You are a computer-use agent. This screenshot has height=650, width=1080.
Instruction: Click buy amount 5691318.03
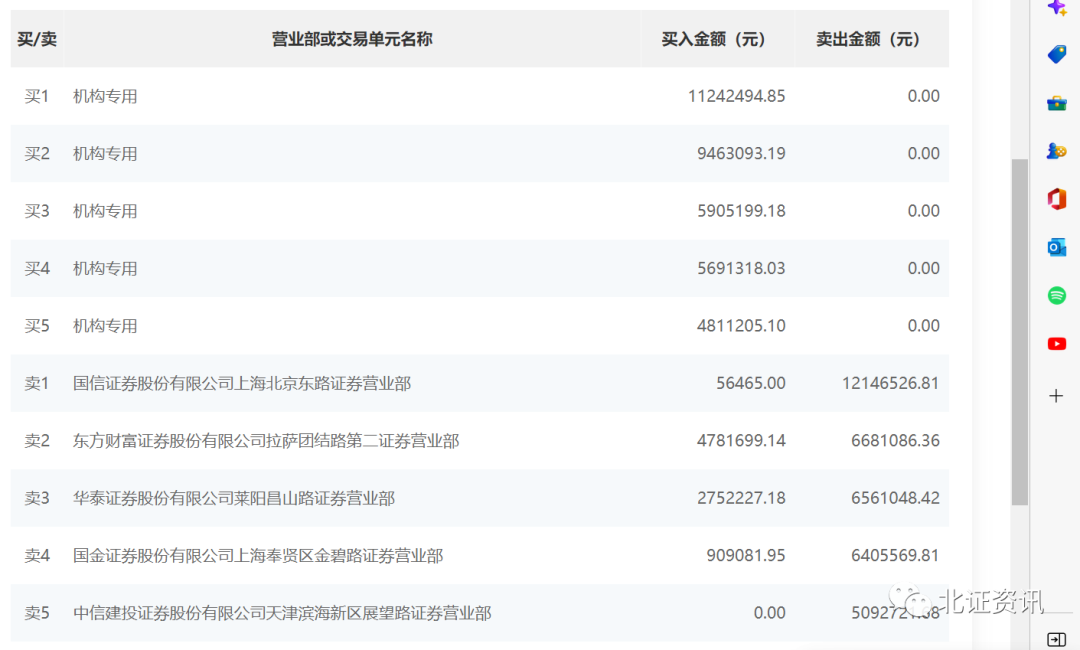pos(741,269)
